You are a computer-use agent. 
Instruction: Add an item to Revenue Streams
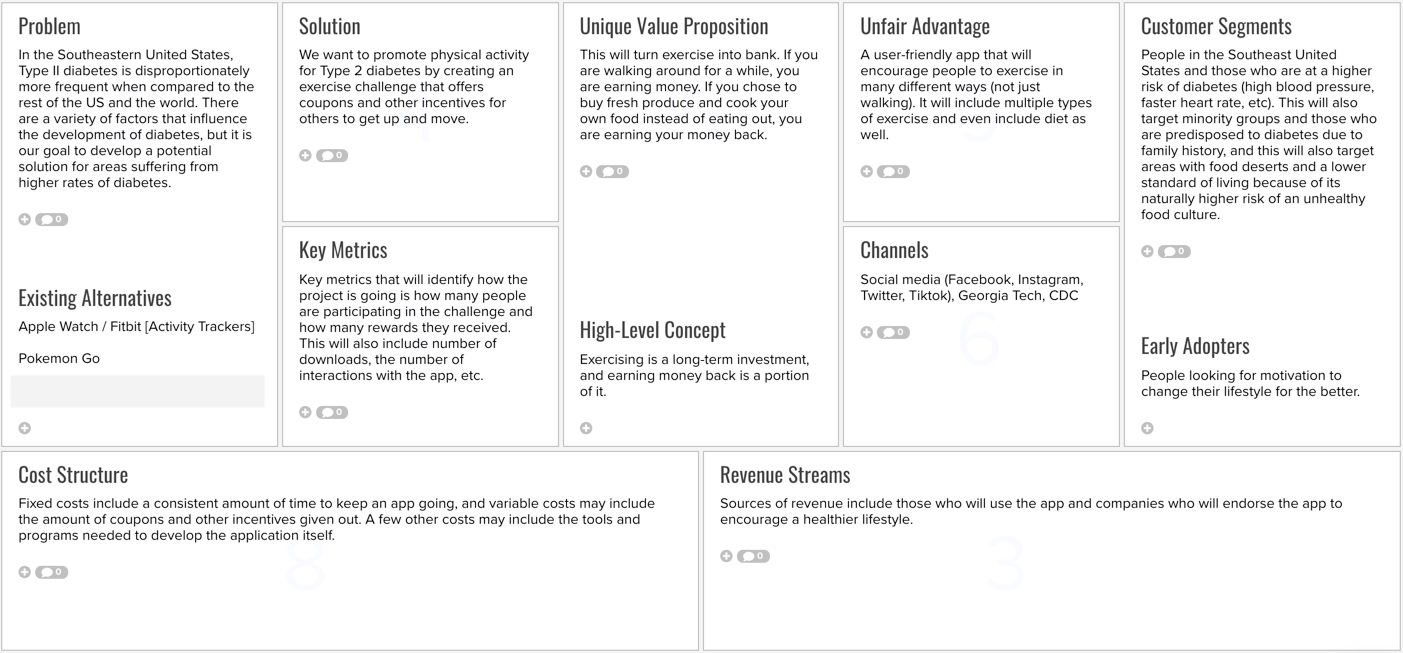pyautogui.click(x=726, y=555)
